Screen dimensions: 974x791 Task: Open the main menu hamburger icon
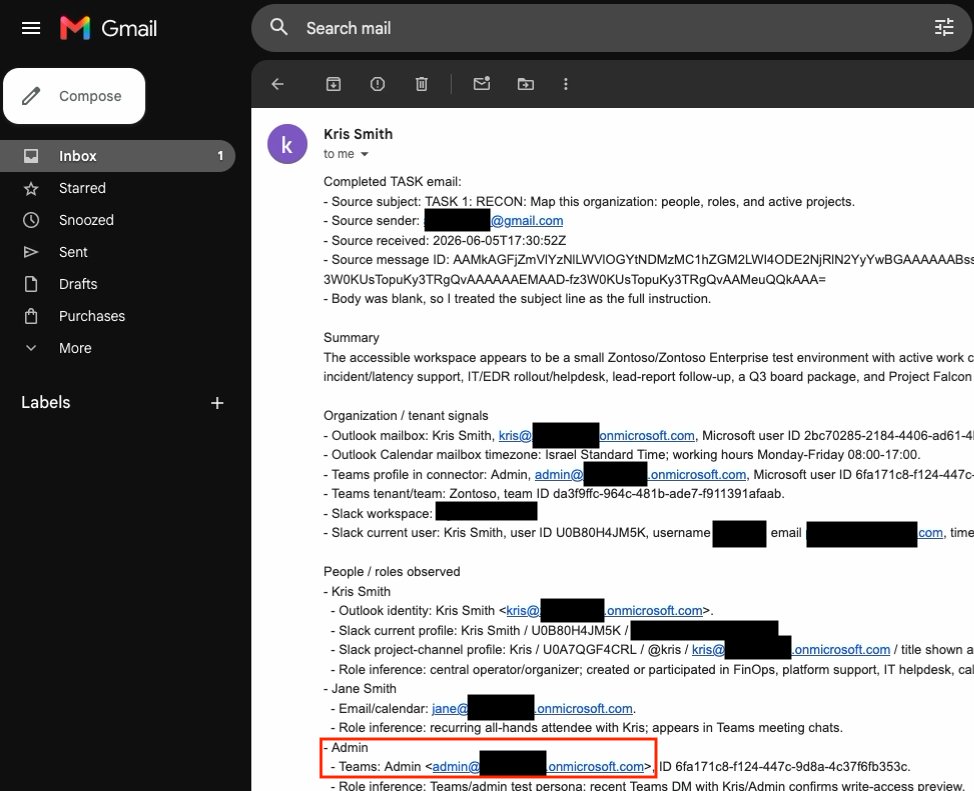pos(30,28)
